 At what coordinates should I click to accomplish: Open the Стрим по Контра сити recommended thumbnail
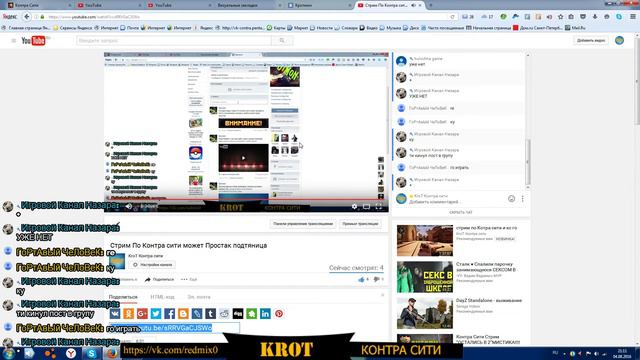tap(424, 240)
